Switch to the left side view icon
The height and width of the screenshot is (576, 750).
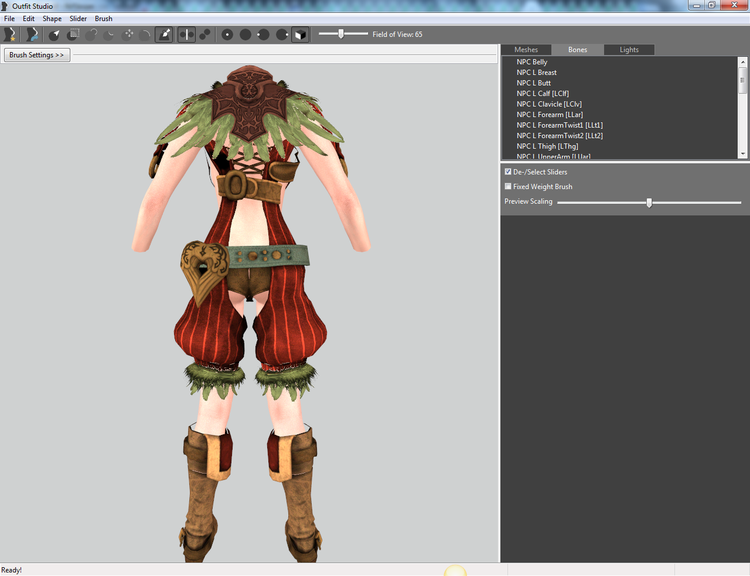(264, 34)
